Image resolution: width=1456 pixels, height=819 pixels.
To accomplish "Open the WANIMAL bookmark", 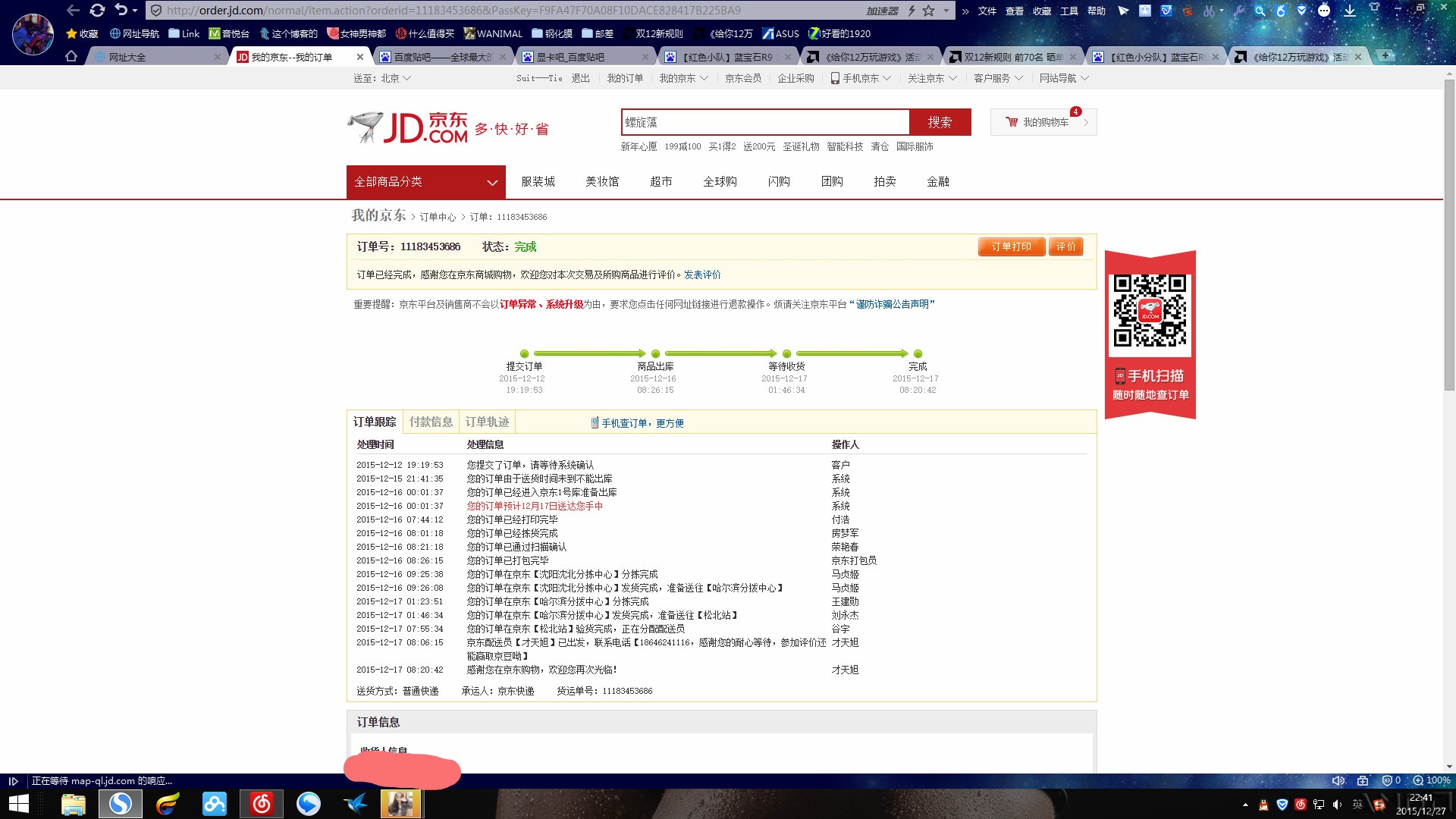I will click(x=493, y=33).
